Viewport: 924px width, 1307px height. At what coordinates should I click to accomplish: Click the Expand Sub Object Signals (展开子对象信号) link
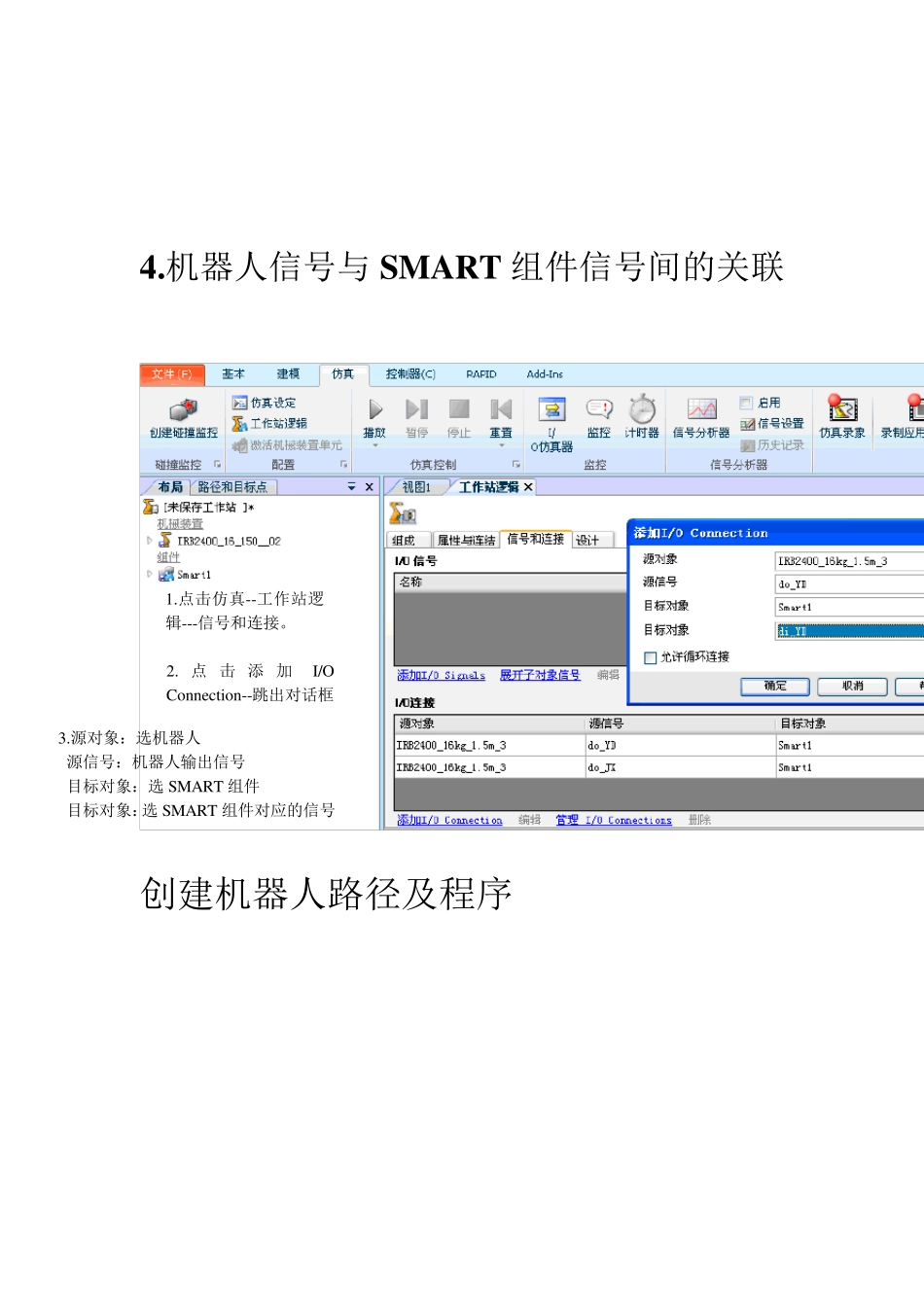tap(540, 676)
